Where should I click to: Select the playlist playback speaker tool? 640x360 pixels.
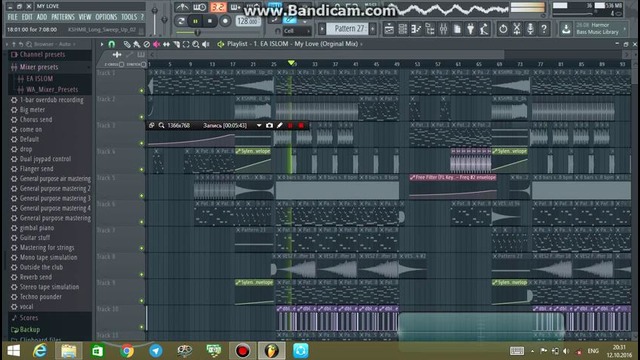point(206,44)
